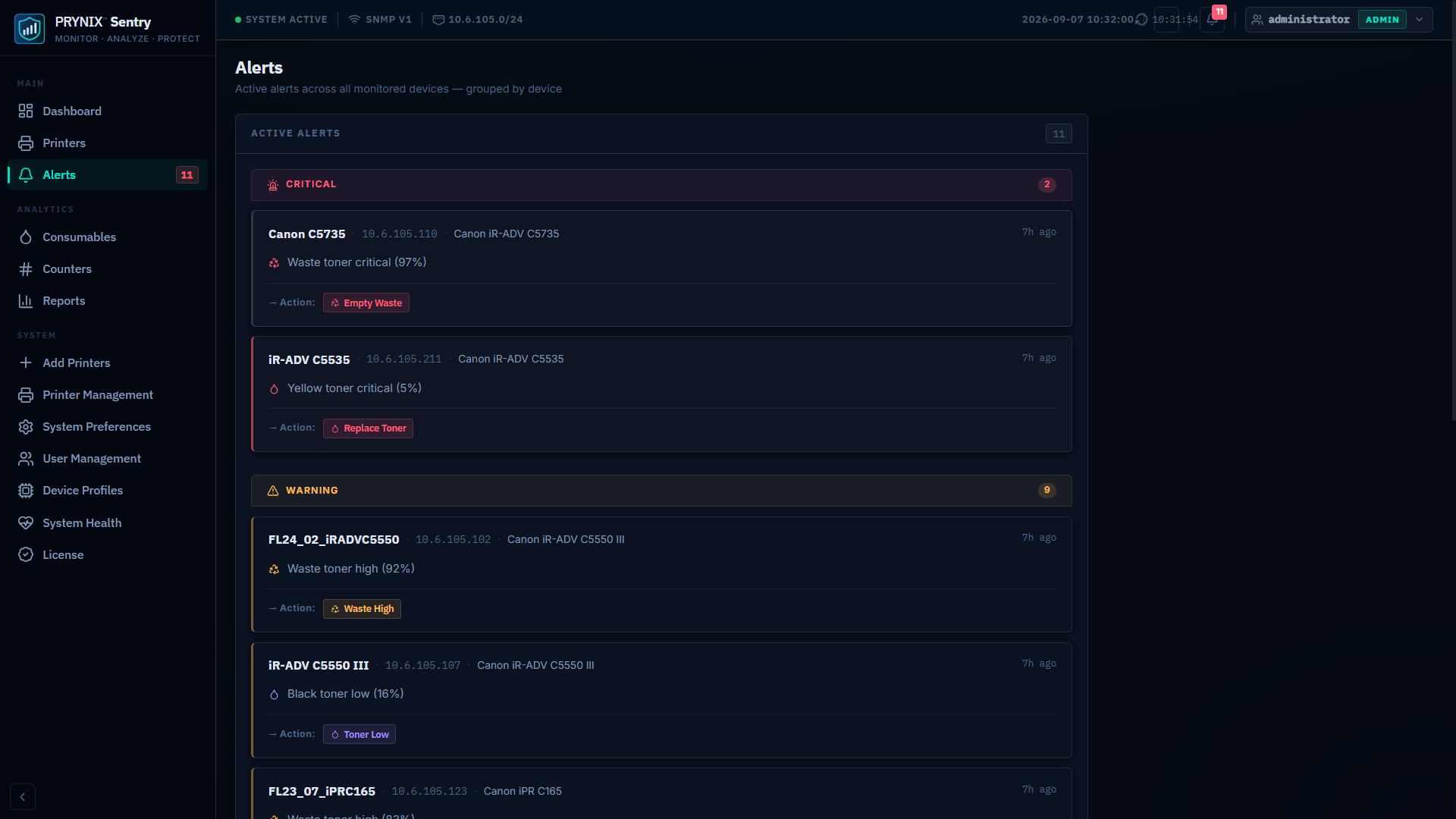Open the License page
This screenshot has height=819, width=1456.
click(x=108, y=554)
